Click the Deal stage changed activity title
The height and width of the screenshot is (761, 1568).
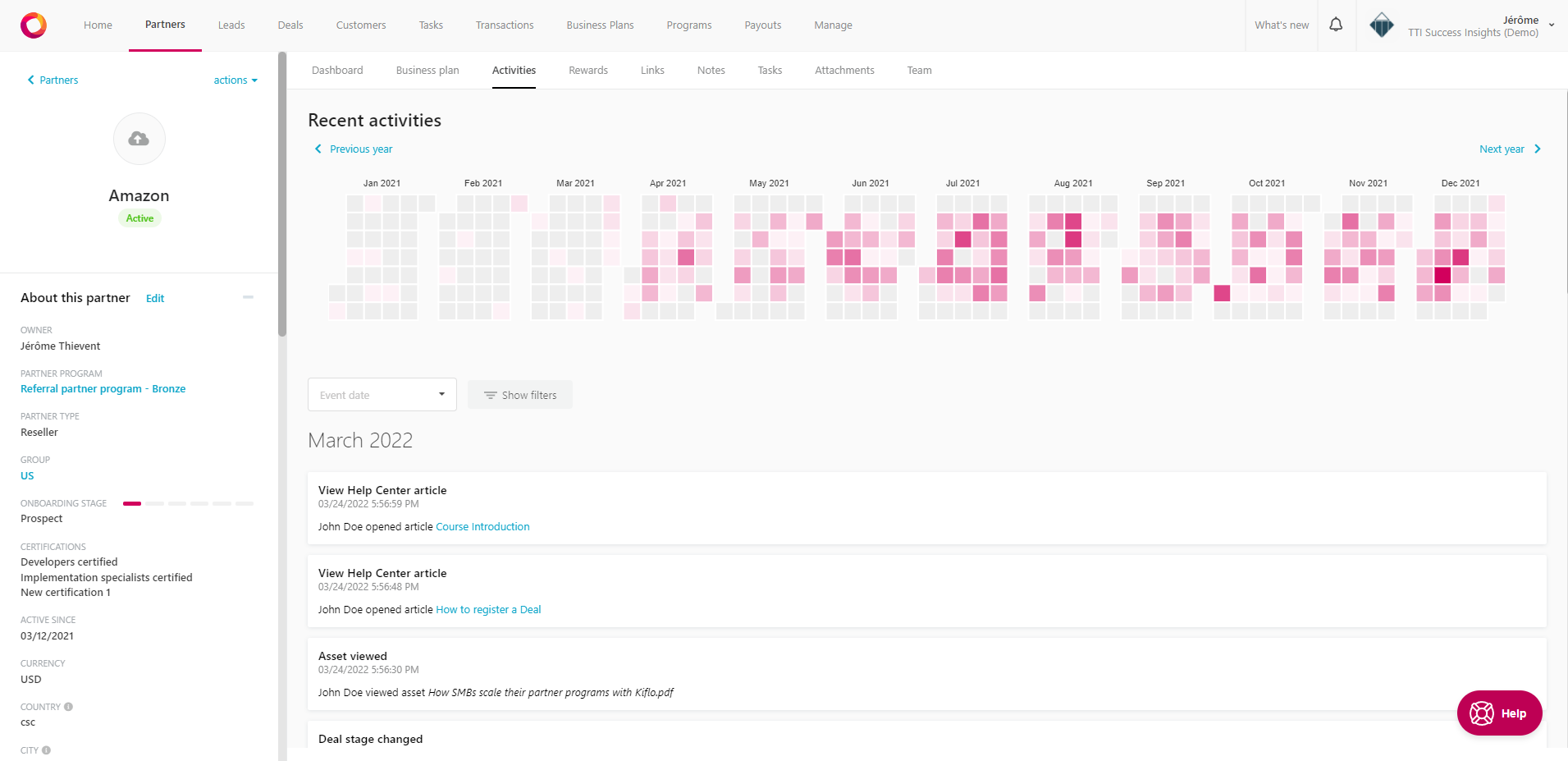(371, 739)
